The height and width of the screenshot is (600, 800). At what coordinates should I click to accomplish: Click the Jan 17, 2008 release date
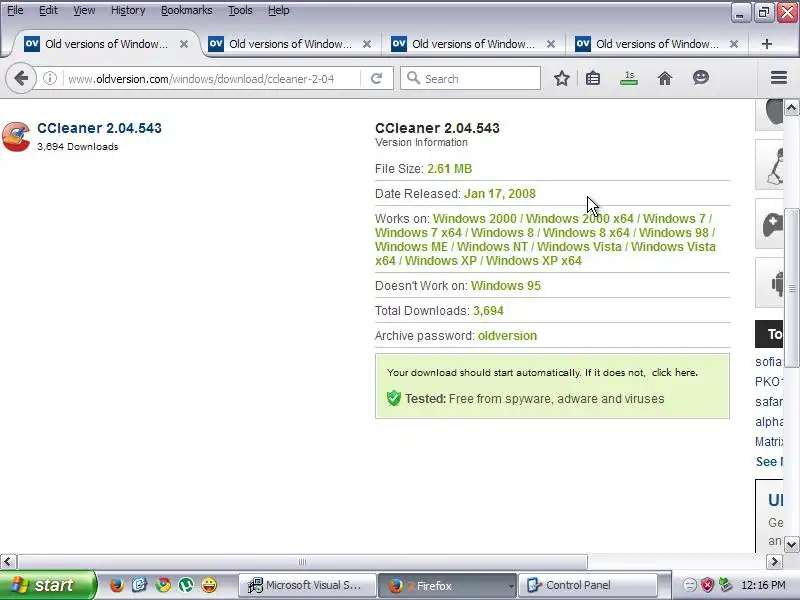coord(499,194)
